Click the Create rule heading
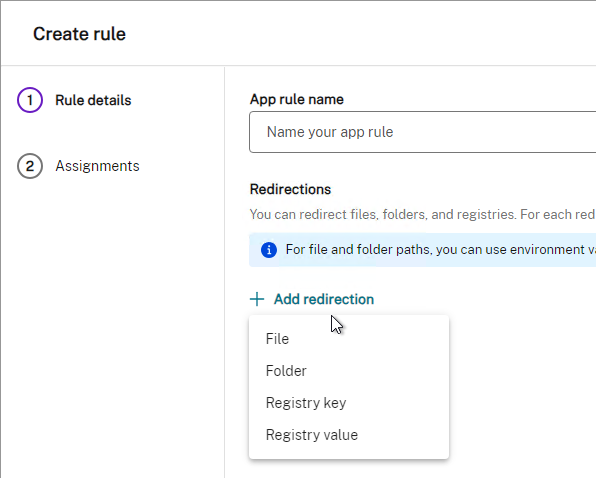Viewport: 596px width, 478px height. (79, 34)
